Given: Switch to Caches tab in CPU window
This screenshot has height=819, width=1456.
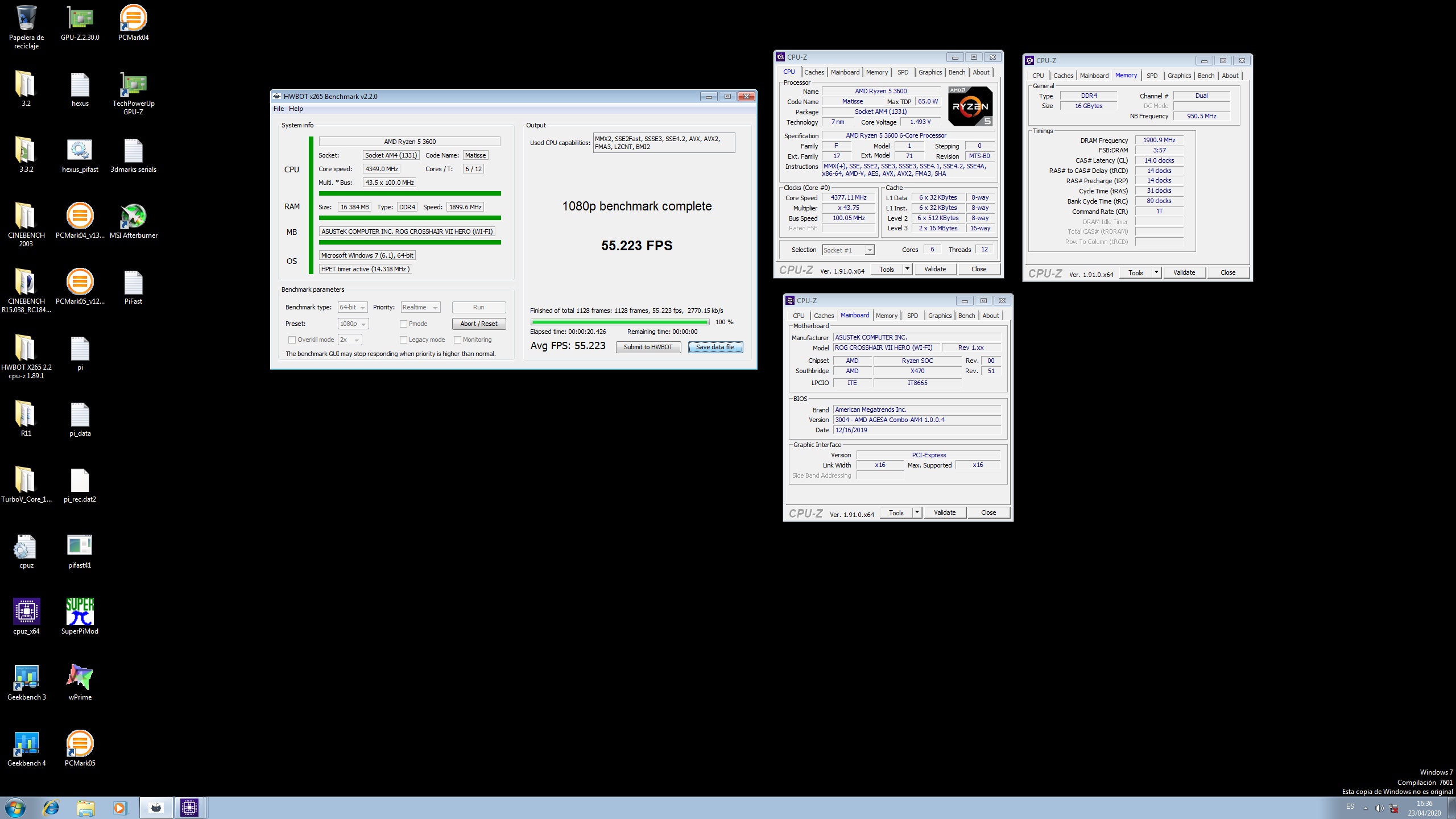Looking at the screenshot, I should 814,72.
